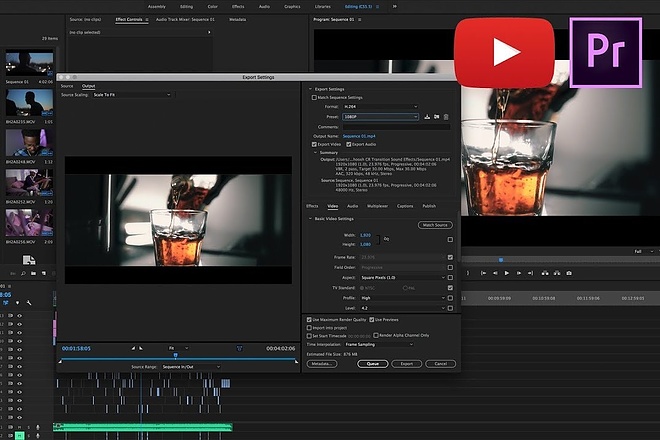The height and width of the screenshot is (440, 660).
Task: Toggle the Use Maximum Render Quality checkbox
Action: click(x=309, y=320)
